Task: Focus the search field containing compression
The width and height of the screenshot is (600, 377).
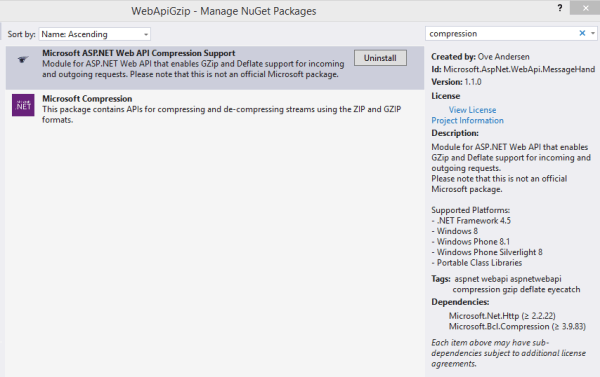Action: click(x=501, y=34)
